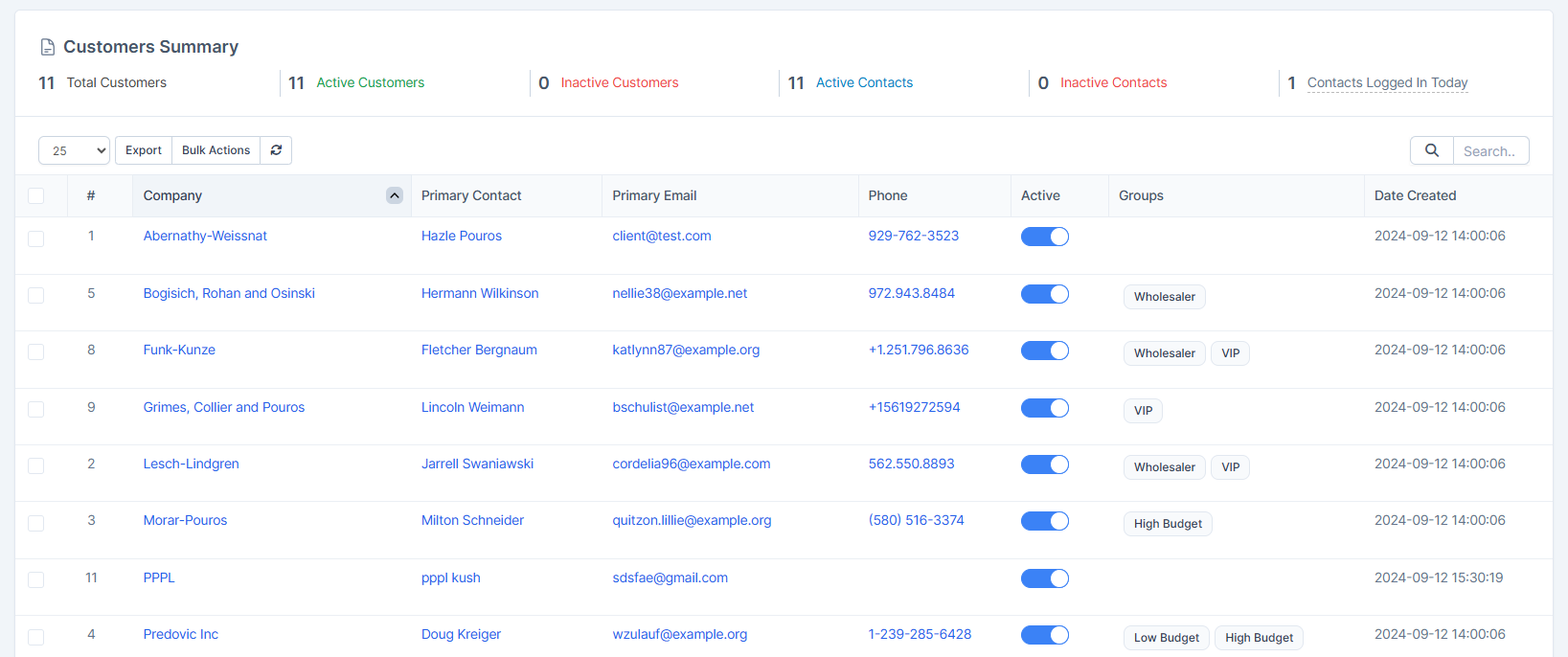1568x657 pixels.
Task: Open Lesch-Lindgren company link
Action: [192, 464]
